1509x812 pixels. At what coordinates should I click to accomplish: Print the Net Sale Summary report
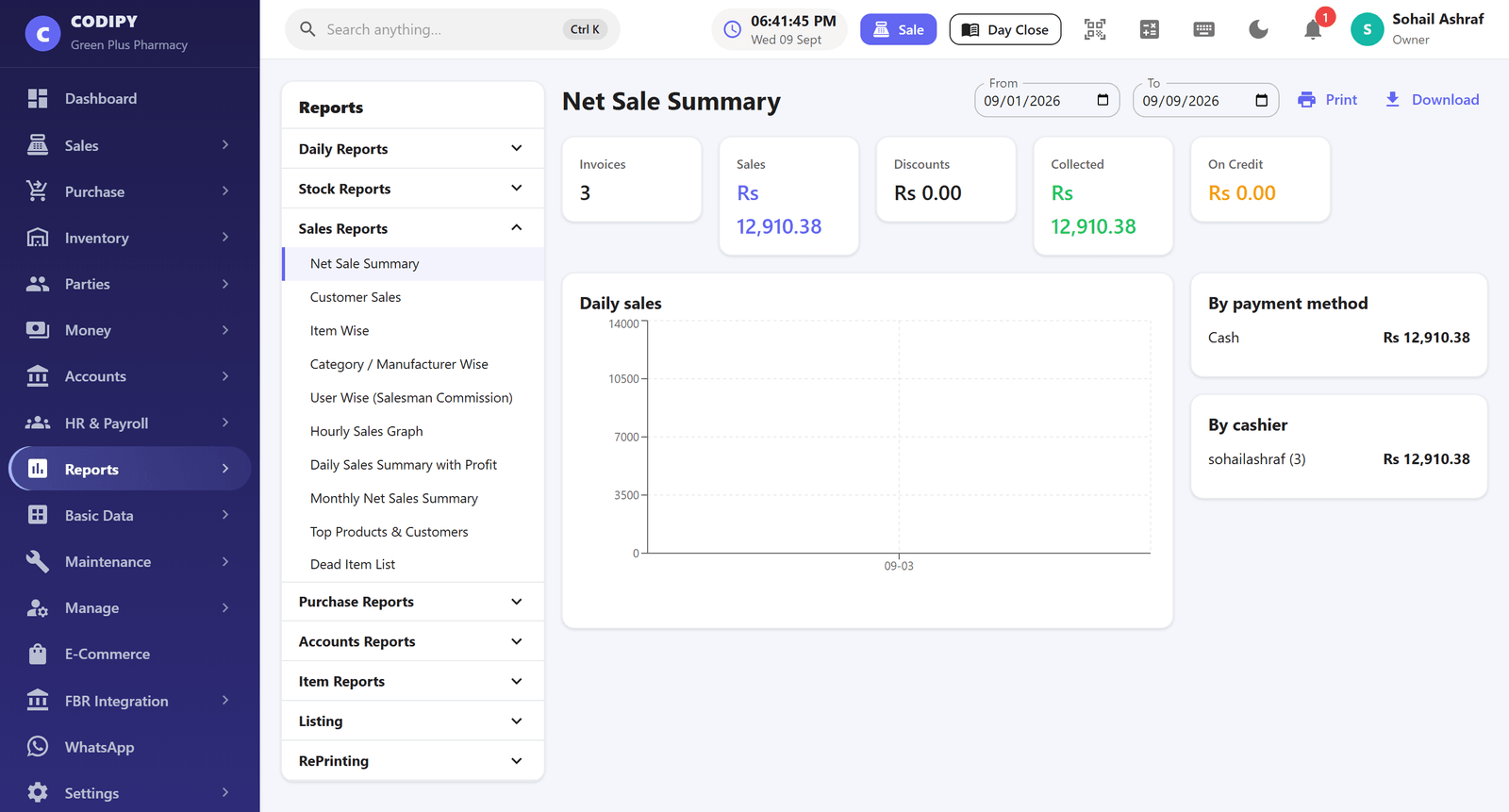pos(1327,100)
